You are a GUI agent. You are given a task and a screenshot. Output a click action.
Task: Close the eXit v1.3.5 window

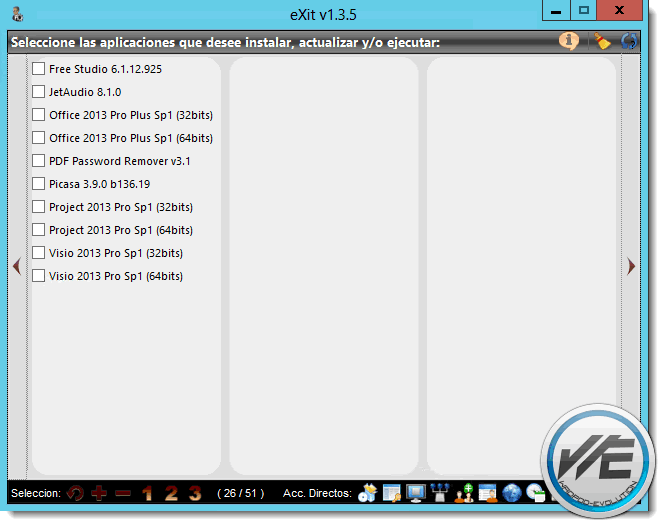pos(620,11)
